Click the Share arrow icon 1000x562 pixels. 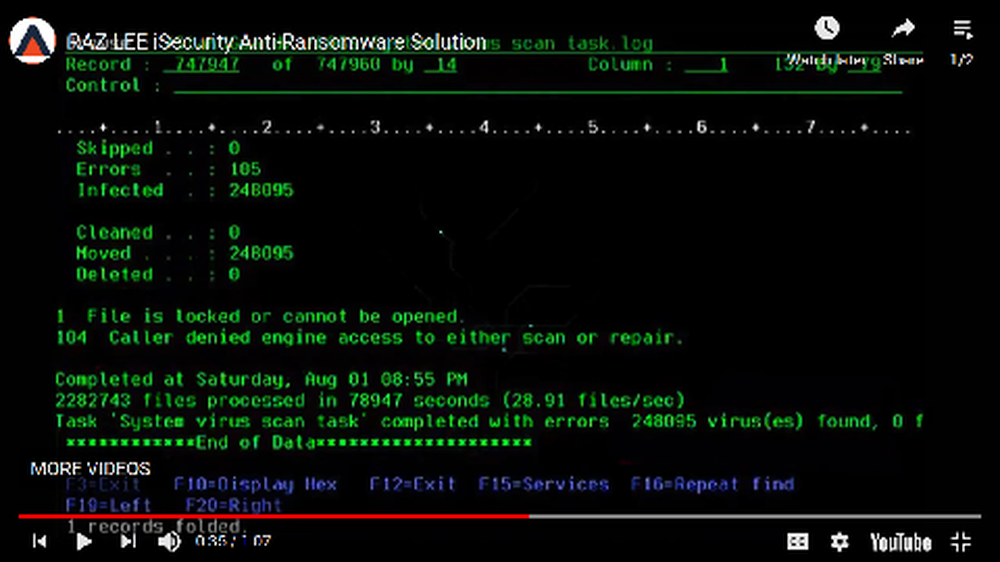coord(903,28)
